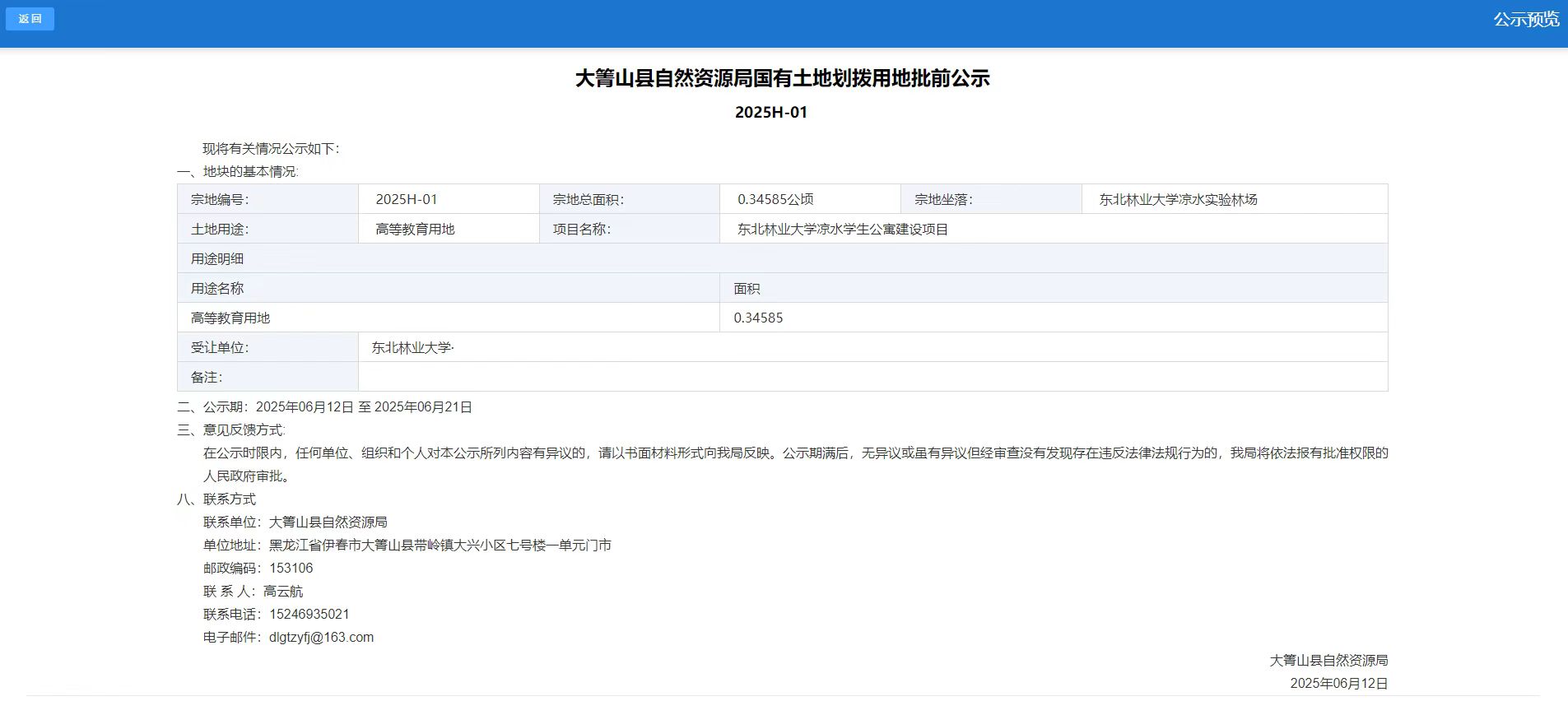Click the 土地用途 label cell

[268, 229]
